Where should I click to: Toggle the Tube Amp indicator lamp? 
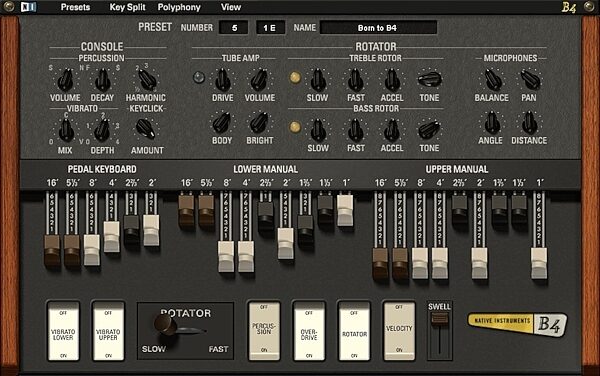click(x=199, y=77)
